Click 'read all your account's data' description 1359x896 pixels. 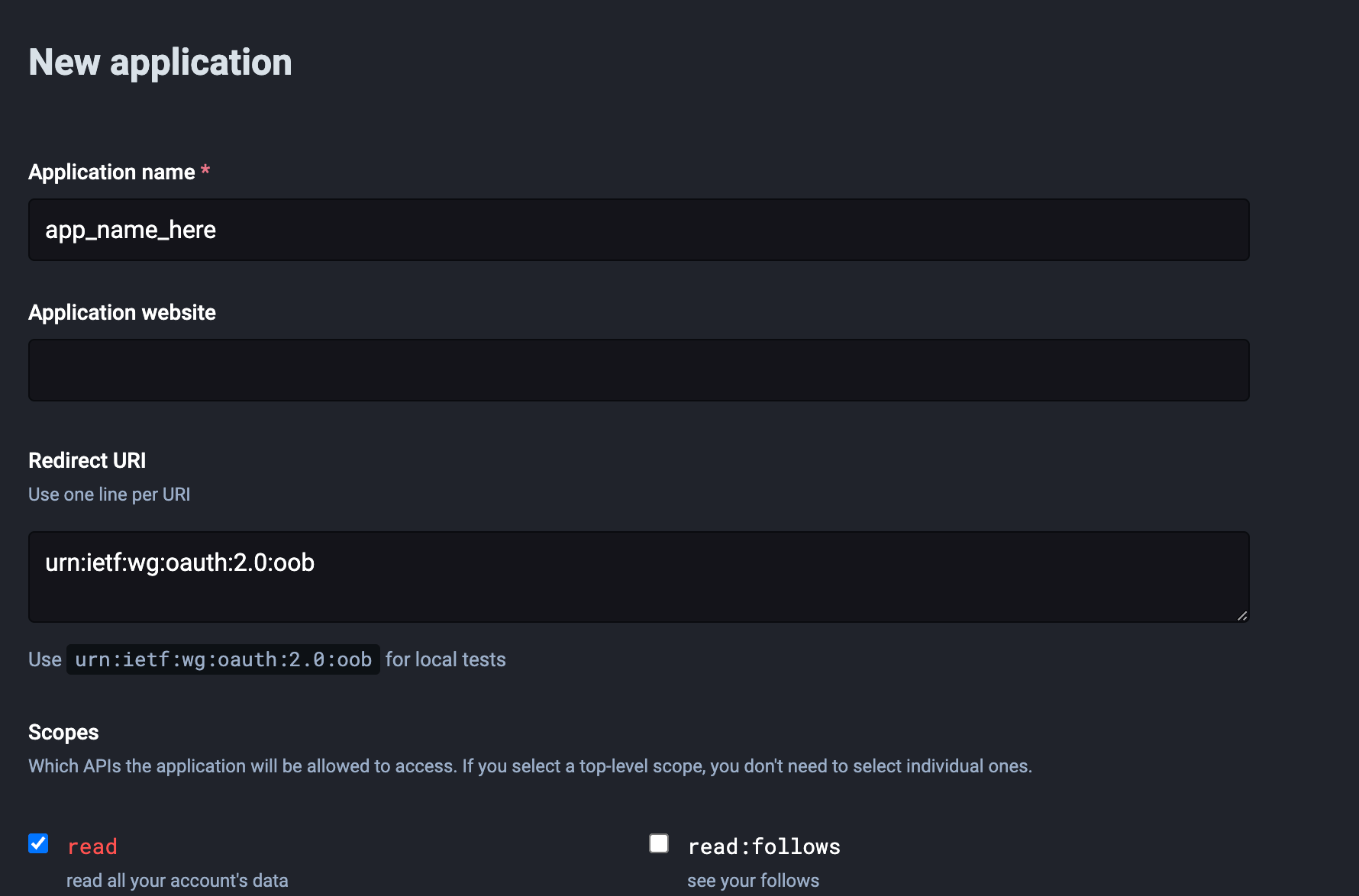(x=177, y=881)
